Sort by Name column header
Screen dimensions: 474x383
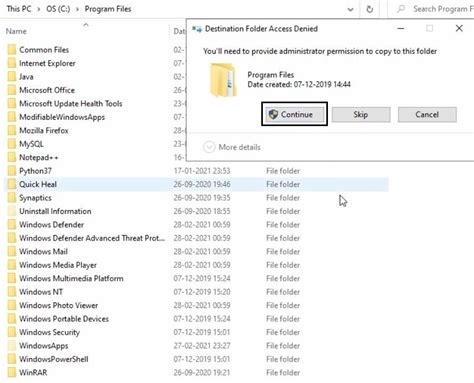click(16, 31)
